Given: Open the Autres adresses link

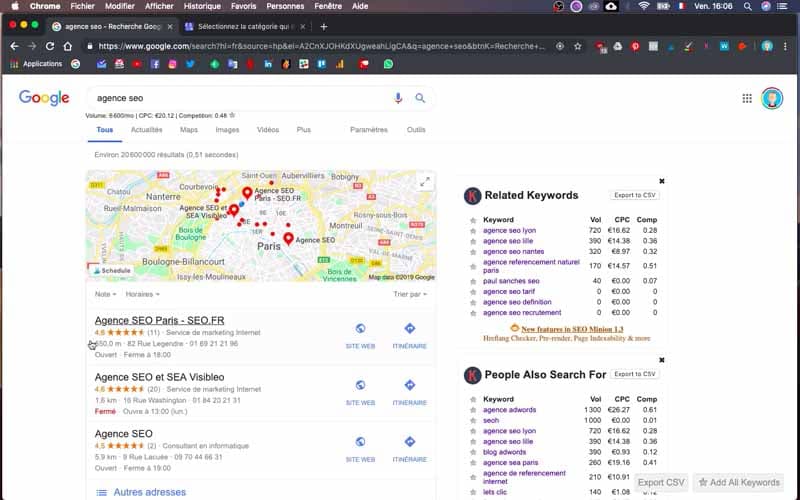Looking at the screenshot, I should click(x=149, y=492).
